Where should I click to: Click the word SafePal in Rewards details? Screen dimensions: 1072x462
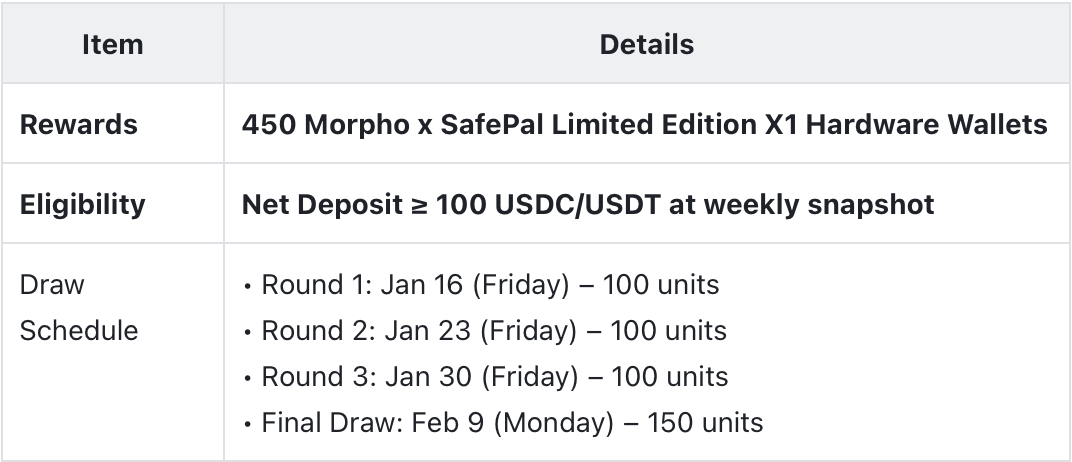pyautogui.click(x=466, y=125)
